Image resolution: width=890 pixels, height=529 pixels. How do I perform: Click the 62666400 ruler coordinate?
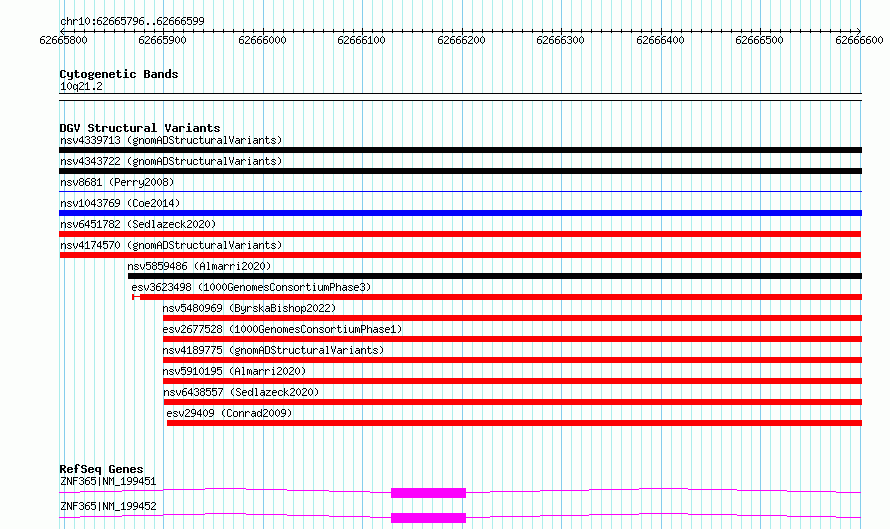click(x=661, y=40)
